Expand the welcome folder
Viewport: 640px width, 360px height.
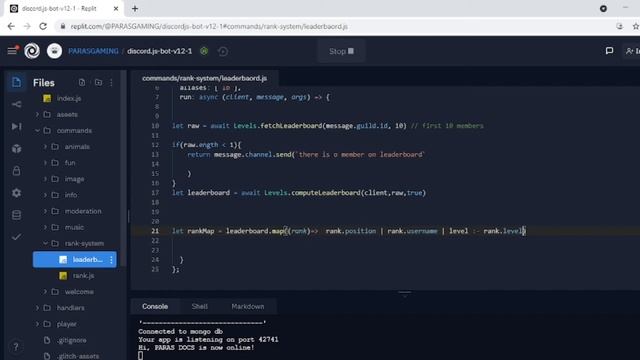tap(45, 292)
